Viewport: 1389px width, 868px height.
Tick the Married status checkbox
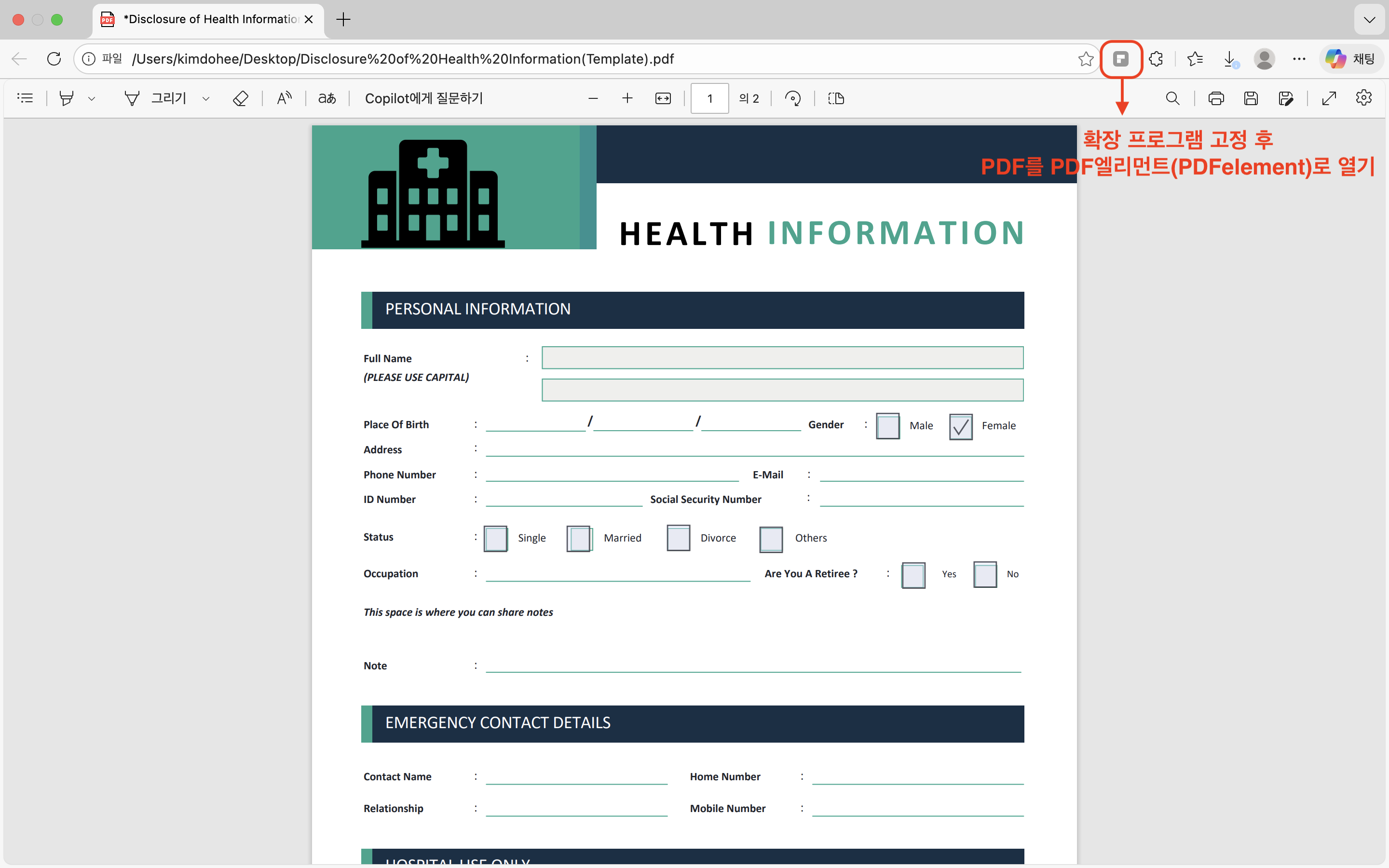pos(579,539)
